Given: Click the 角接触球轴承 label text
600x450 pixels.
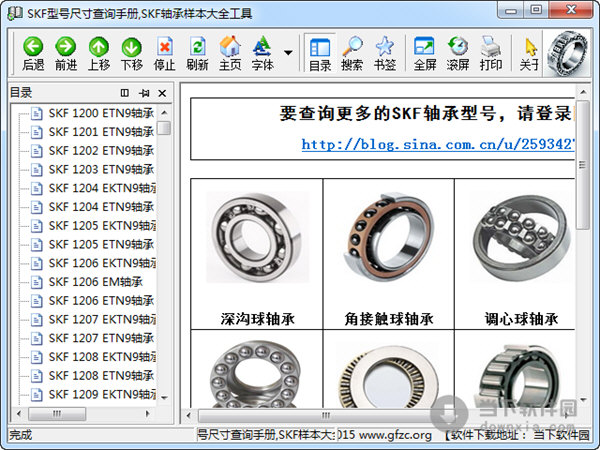Looking at the screenshot, I should click(x=389, y=319).
